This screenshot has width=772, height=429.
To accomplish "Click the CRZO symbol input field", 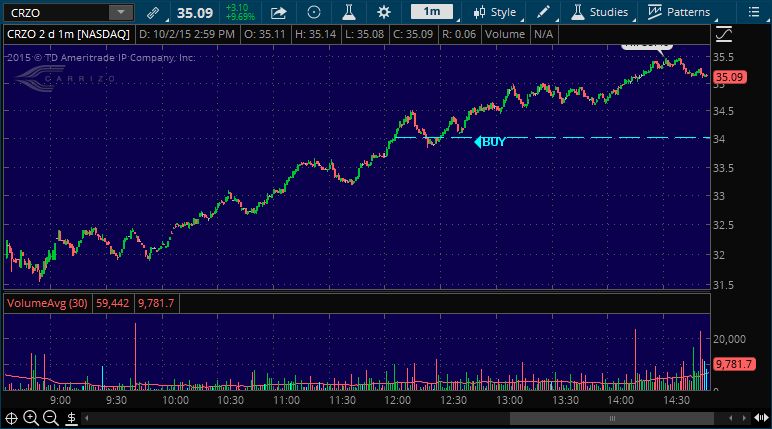I will click(x=55, y=13).
